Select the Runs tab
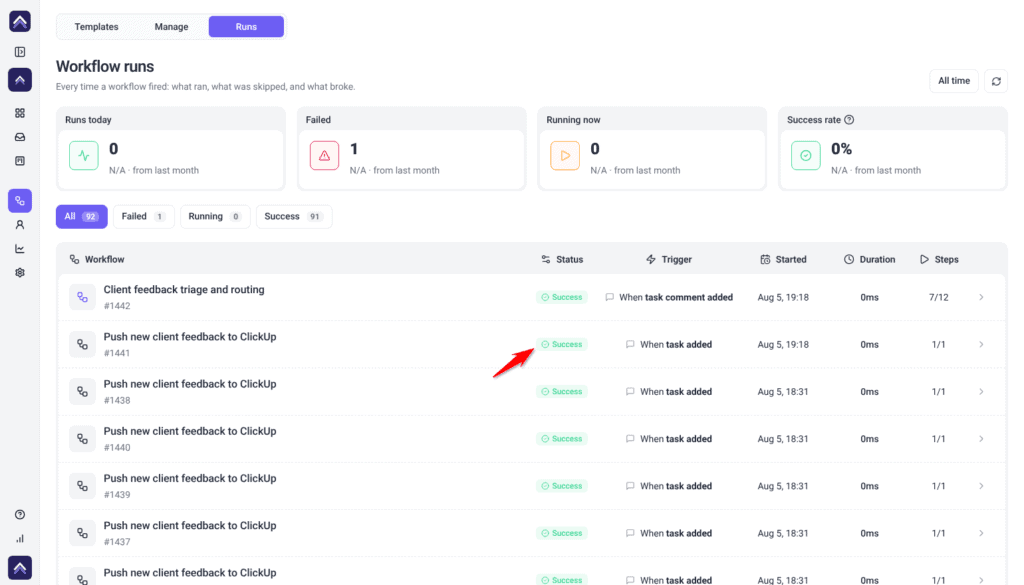Screen dimensions: 1024x585 [x=246, y=27]
